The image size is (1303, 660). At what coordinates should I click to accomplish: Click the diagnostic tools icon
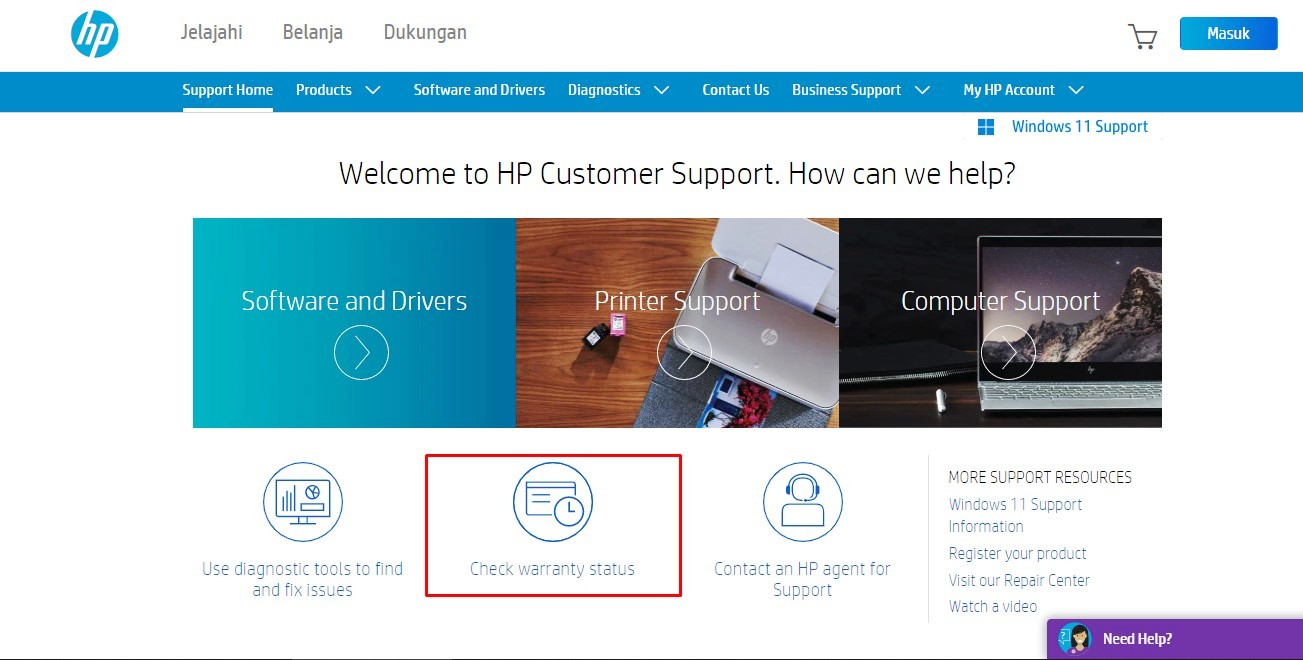(302, 502)
